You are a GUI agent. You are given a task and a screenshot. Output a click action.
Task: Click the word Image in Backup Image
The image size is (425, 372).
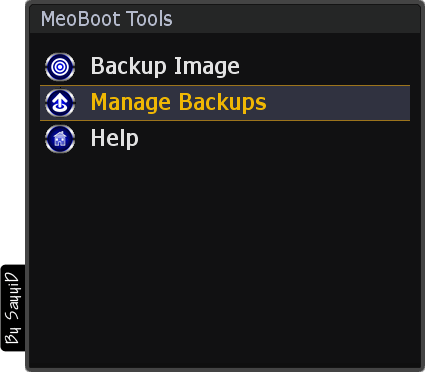(207, 67)
